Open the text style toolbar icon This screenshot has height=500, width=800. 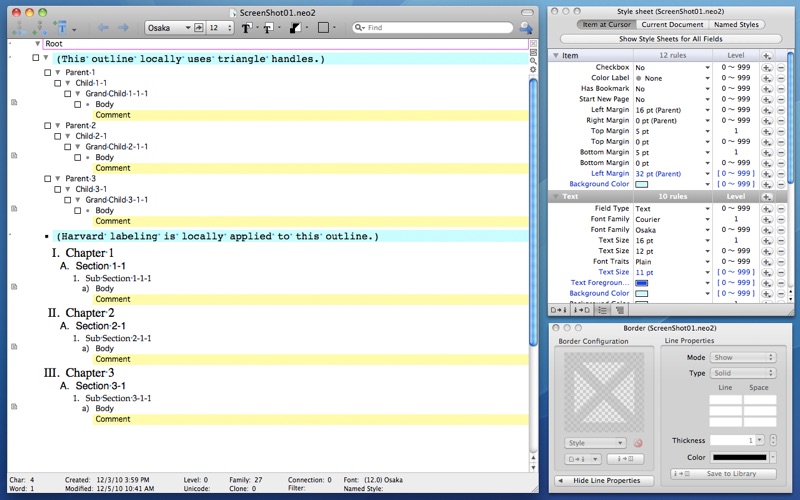pyautogui.click(x=247, y=28)
